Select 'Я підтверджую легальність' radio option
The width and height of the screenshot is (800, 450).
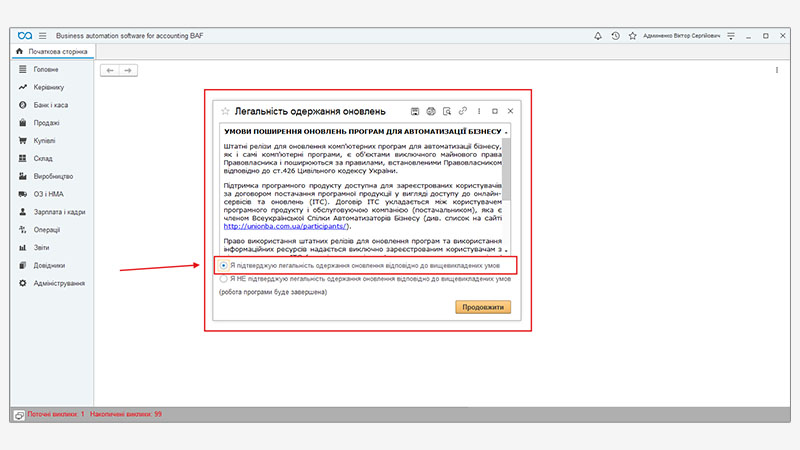tap(224, 265)
